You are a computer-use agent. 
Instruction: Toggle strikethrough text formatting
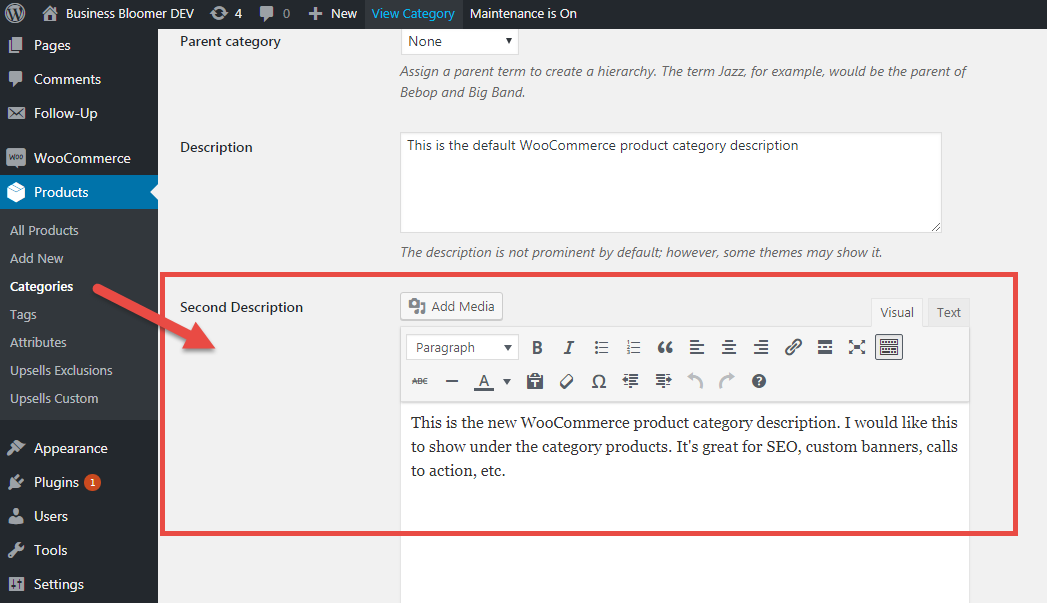click(420, 381)
